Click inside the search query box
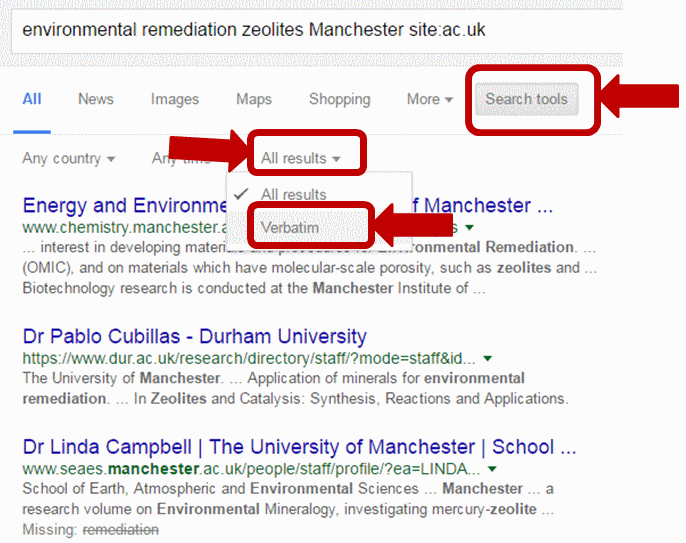Screen dimensions: 686x543 click(x=316, y=30)
